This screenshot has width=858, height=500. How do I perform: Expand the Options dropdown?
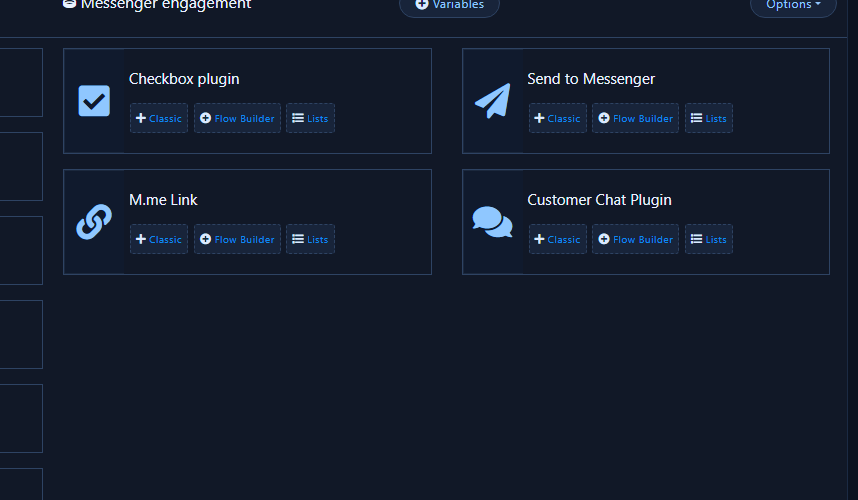(793, 5)
